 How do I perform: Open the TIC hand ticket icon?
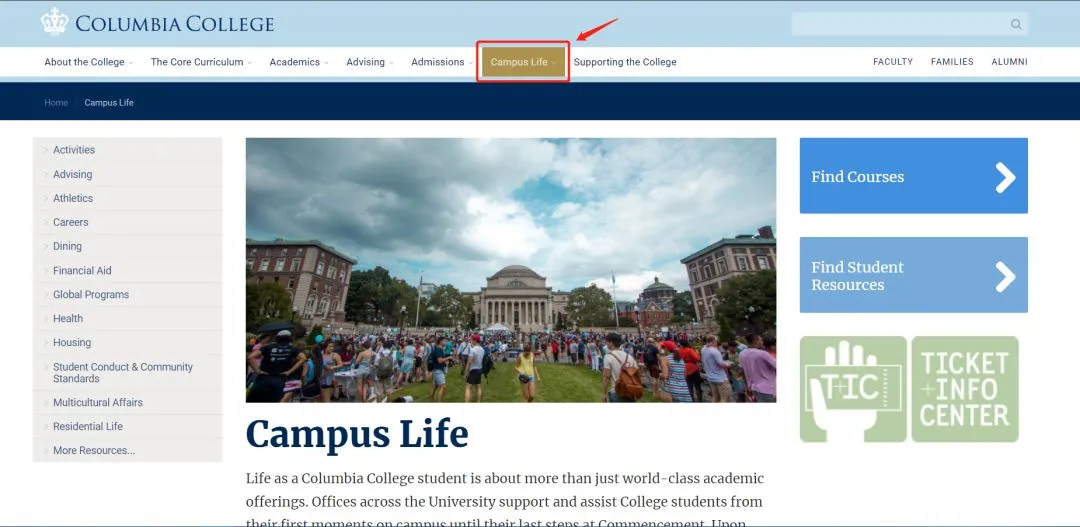point(853,389)
